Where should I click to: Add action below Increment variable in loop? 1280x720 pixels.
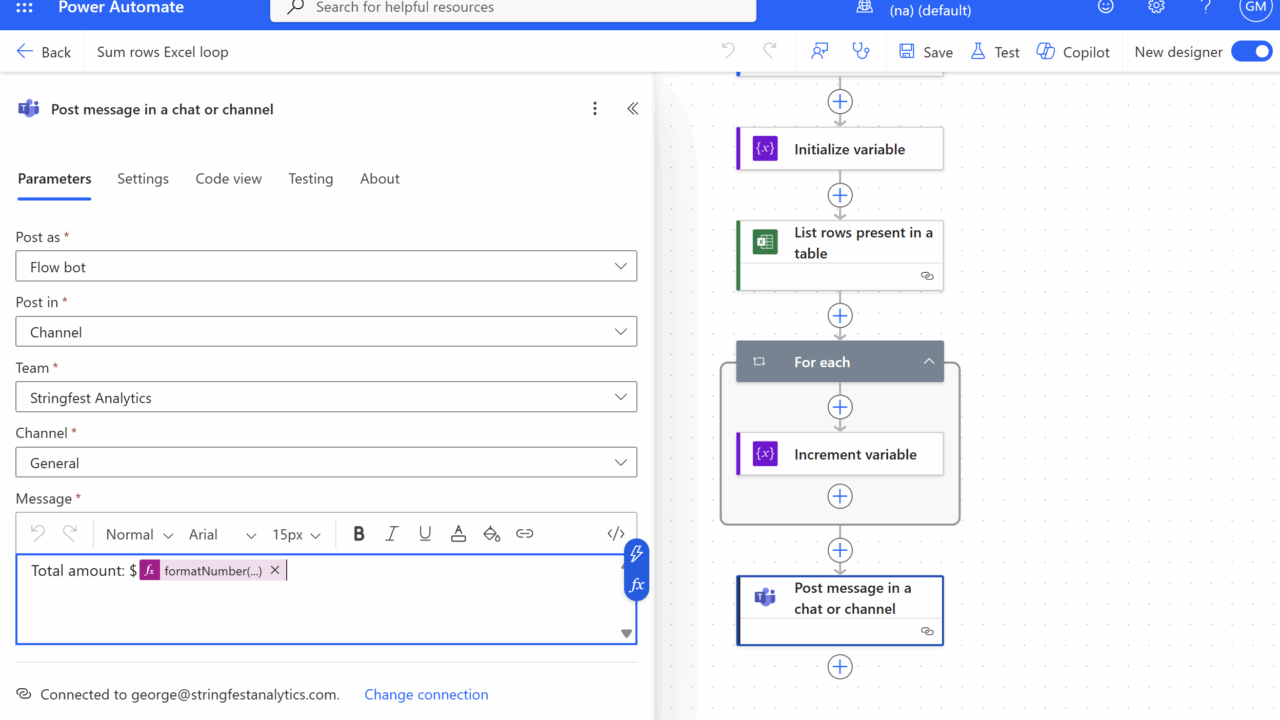pyautogui.click(x=840, y=497)
